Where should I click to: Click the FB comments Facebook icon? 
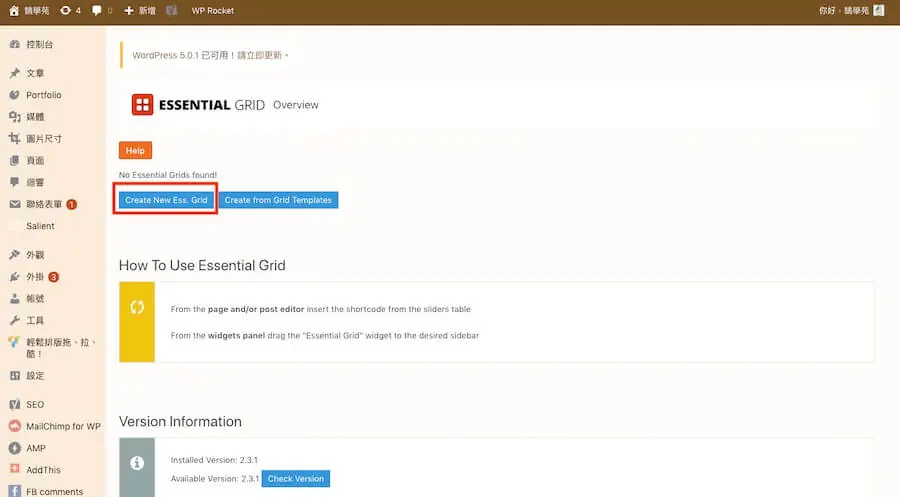coord(15,491)
